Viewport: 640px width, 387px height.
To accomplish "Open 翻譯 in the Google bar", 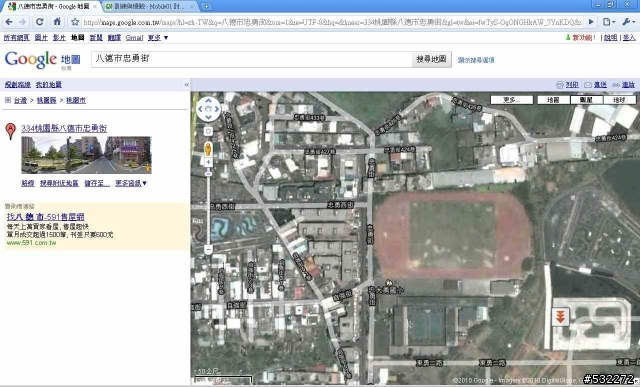I will (114, 38).
